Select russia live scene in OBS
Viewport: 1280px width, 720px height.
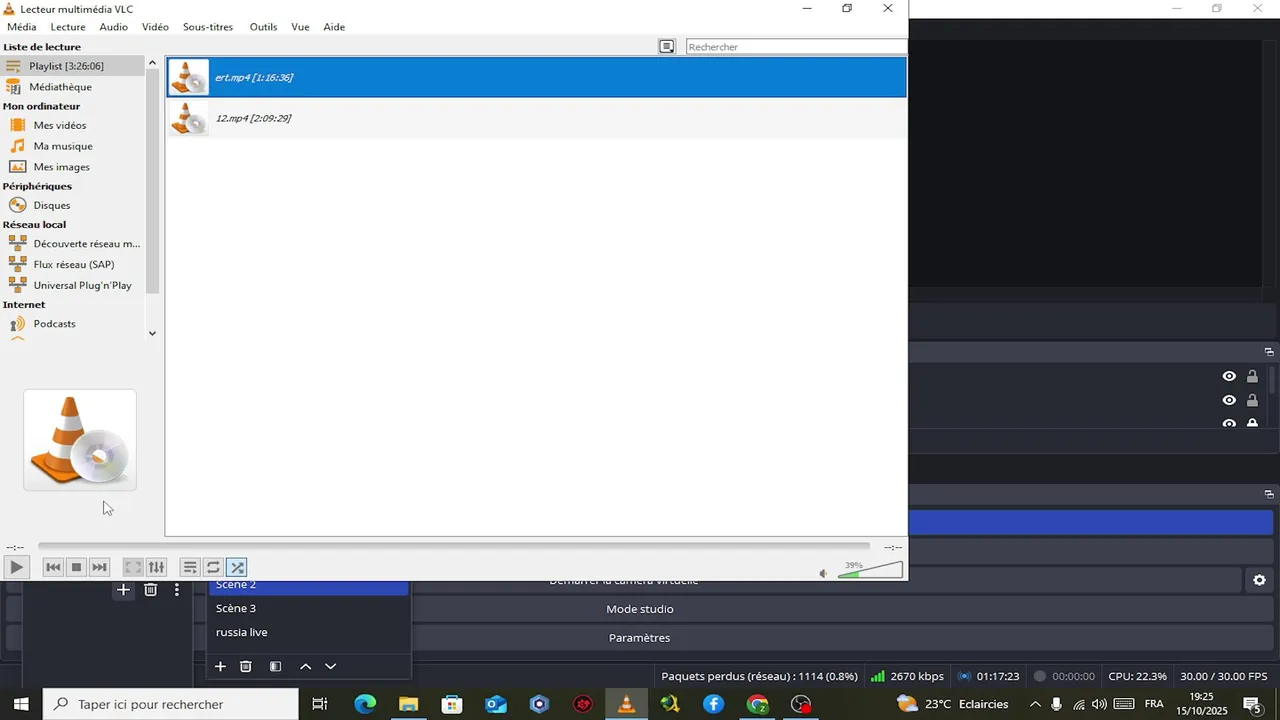(x=309, y=632)
